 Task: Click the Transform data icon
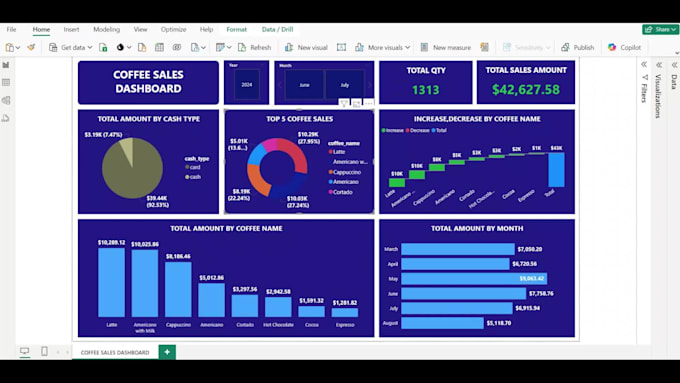[220, 47]
